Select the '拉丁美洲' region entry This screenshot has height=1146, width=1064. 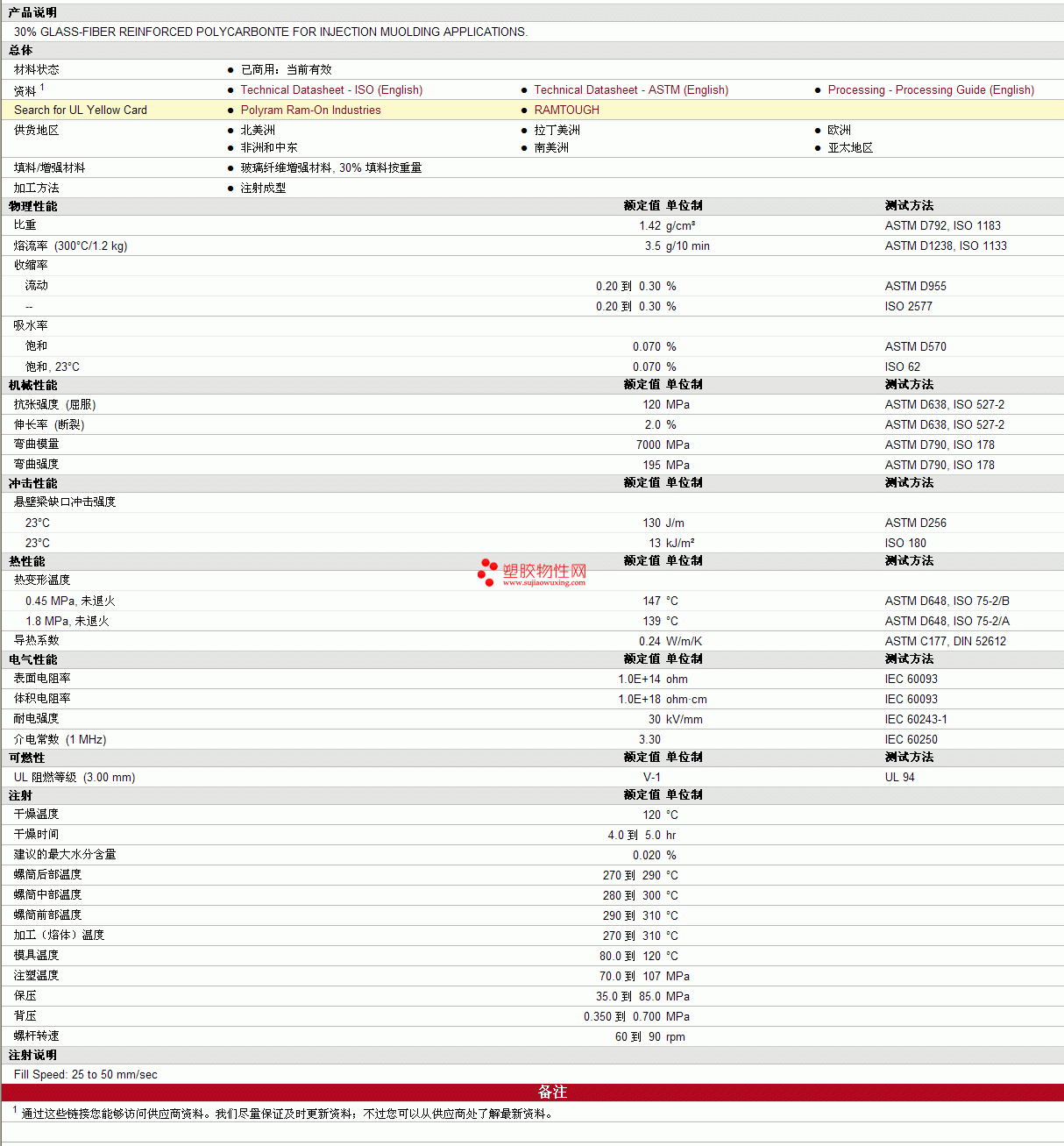[557, 130]
